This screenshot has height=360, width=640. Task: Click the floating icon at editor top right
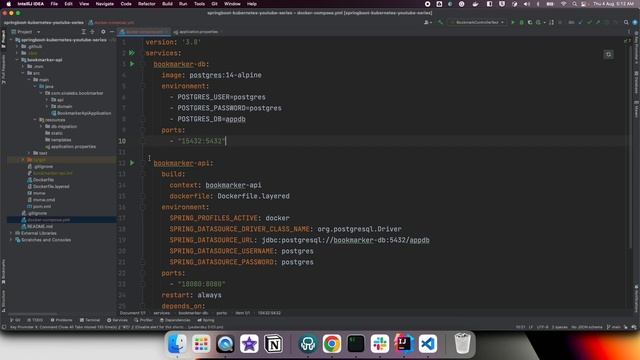[608, 55]
